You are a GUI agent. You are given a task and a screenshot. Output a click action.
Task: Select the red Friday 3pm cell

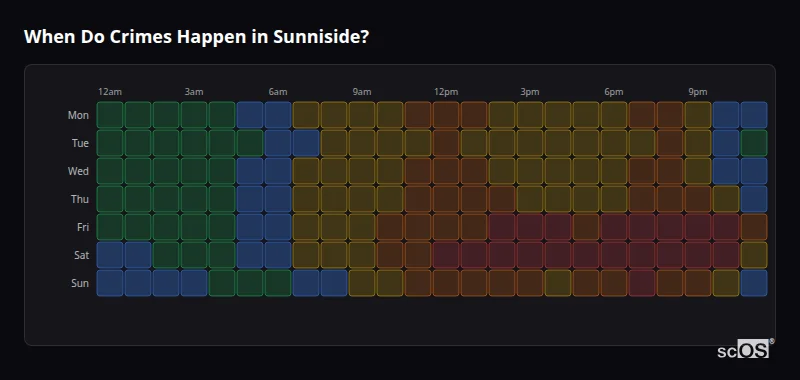530,227
